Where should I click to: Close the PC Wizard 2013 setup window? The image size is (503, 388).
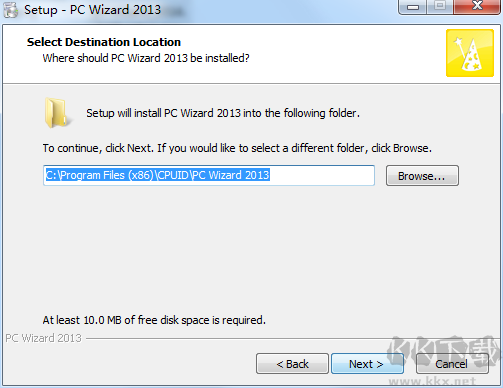[x=477, y=6]
